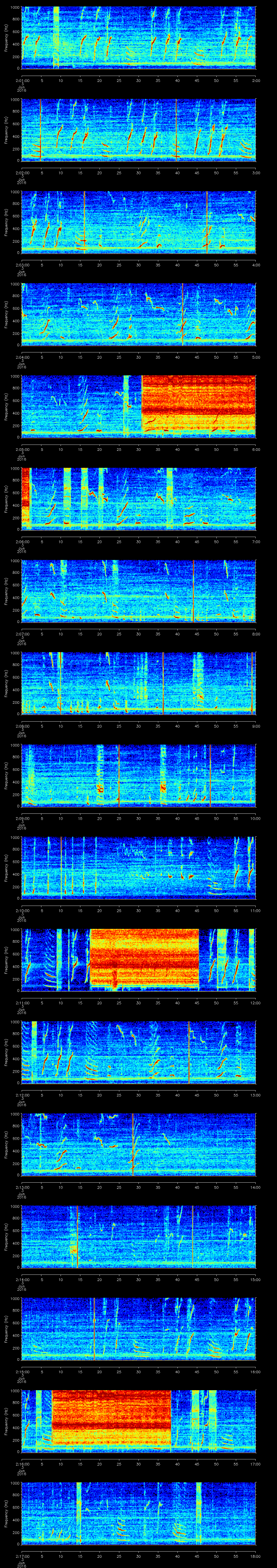
Task: Click the "2:09:00" start time label
Action: pos(22,818)
